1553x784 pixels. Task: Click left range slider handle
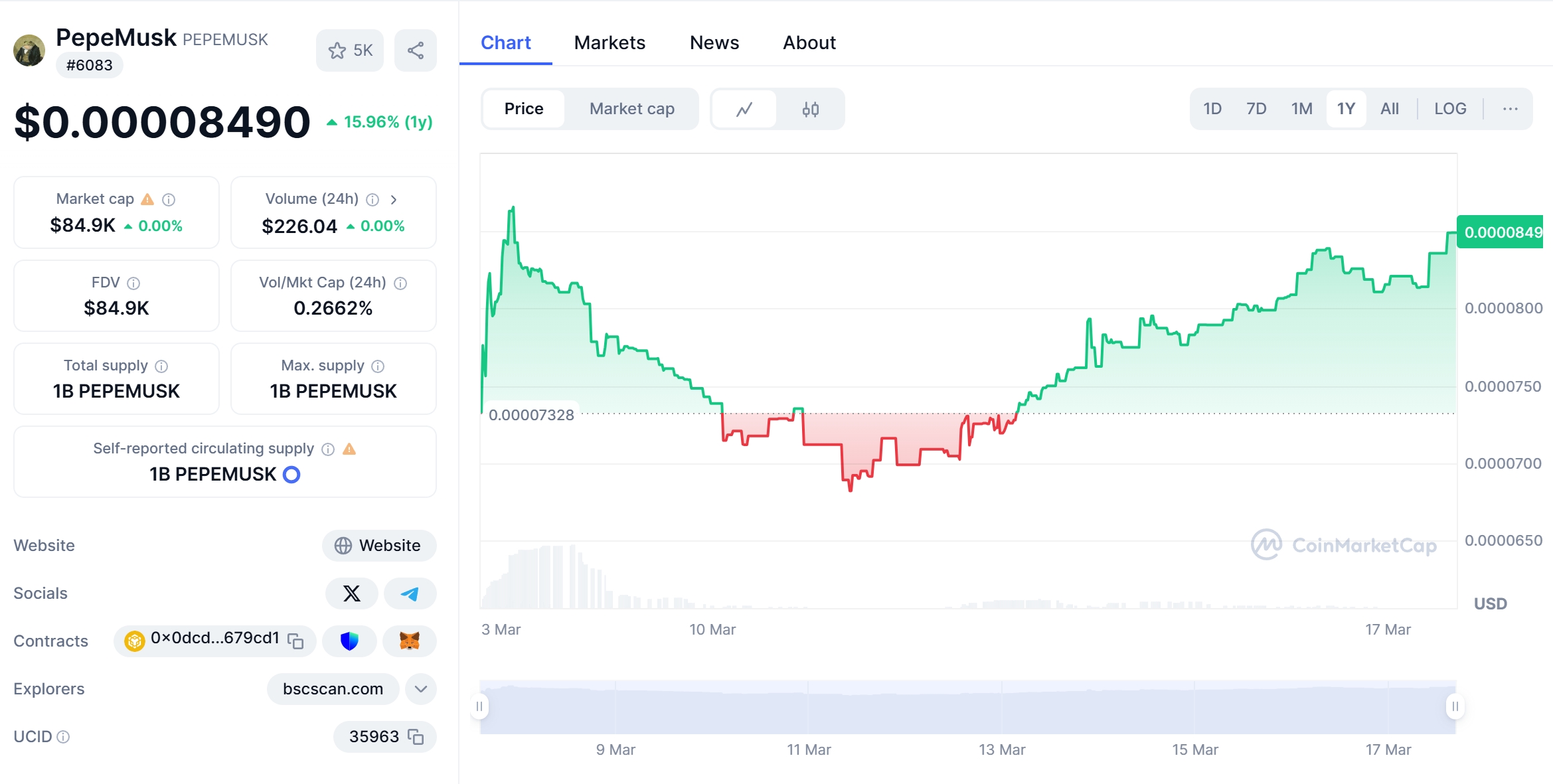coord(479,706)
